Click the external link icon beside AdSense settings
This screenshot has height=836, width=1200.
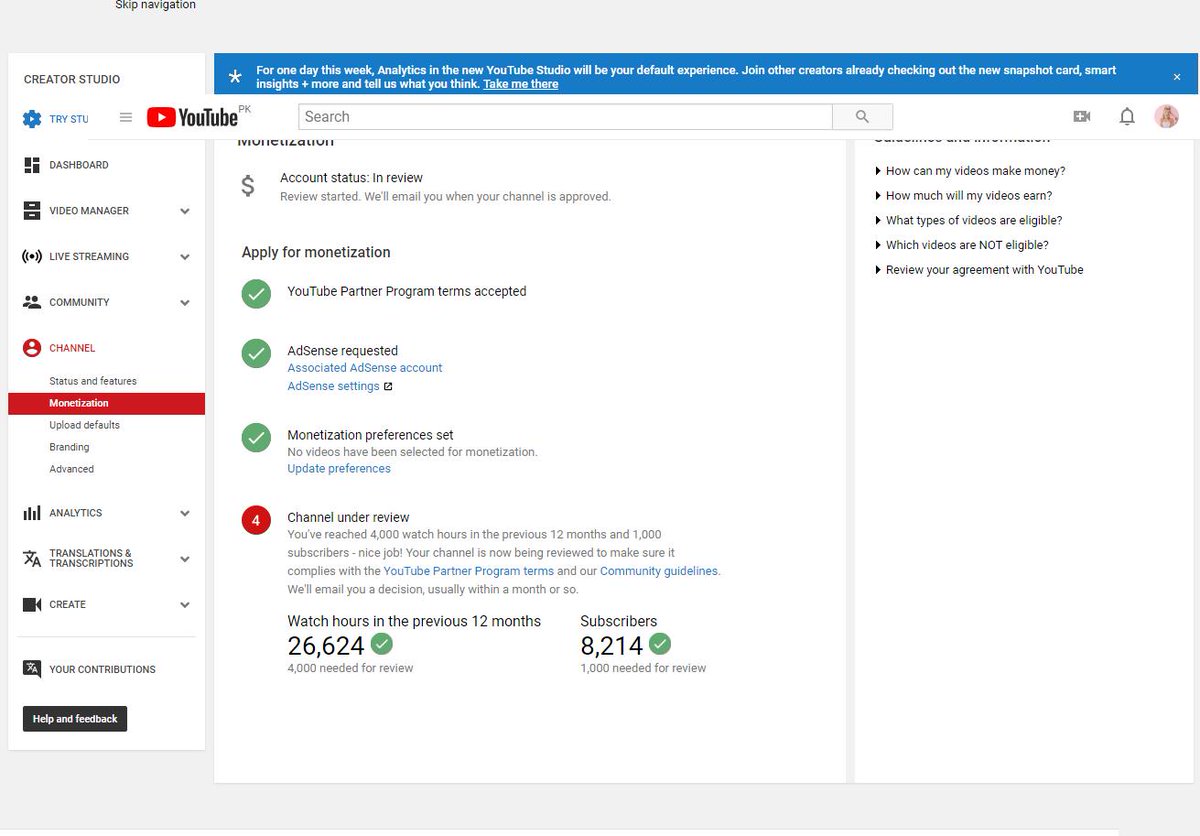pyautogui.click(x=388, y=387)
